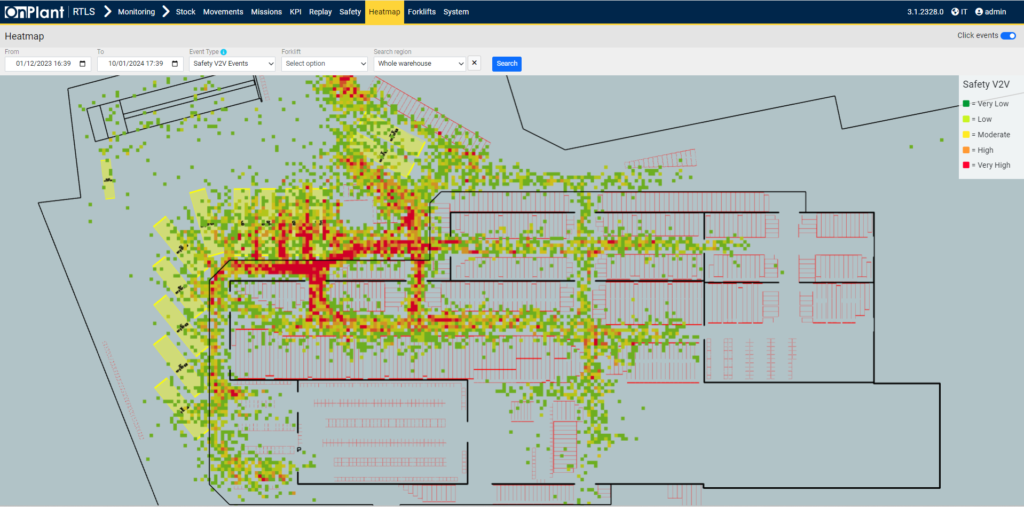The height and width of the screenshot is (507, 1024).
Task: Toggle the Click events switch
Action: click(x=1007, y=35)
